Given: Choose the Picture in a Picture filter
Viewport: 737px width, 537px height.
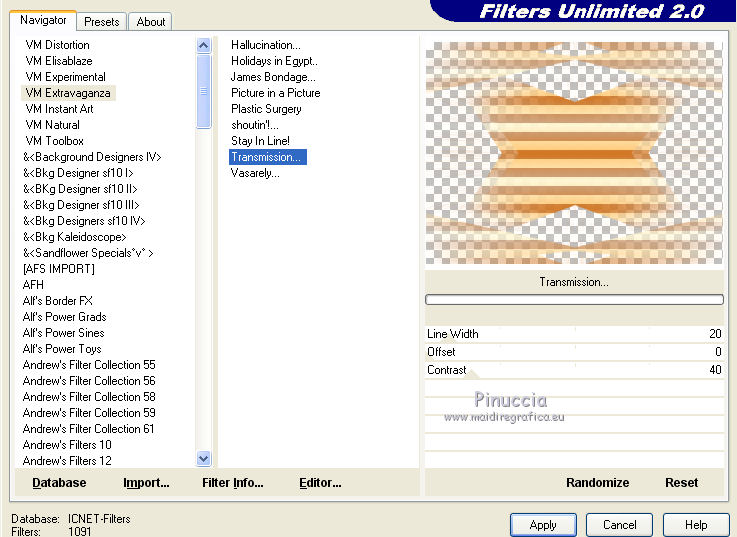Looking at the screenshot, I should click(x=275, y=93).
